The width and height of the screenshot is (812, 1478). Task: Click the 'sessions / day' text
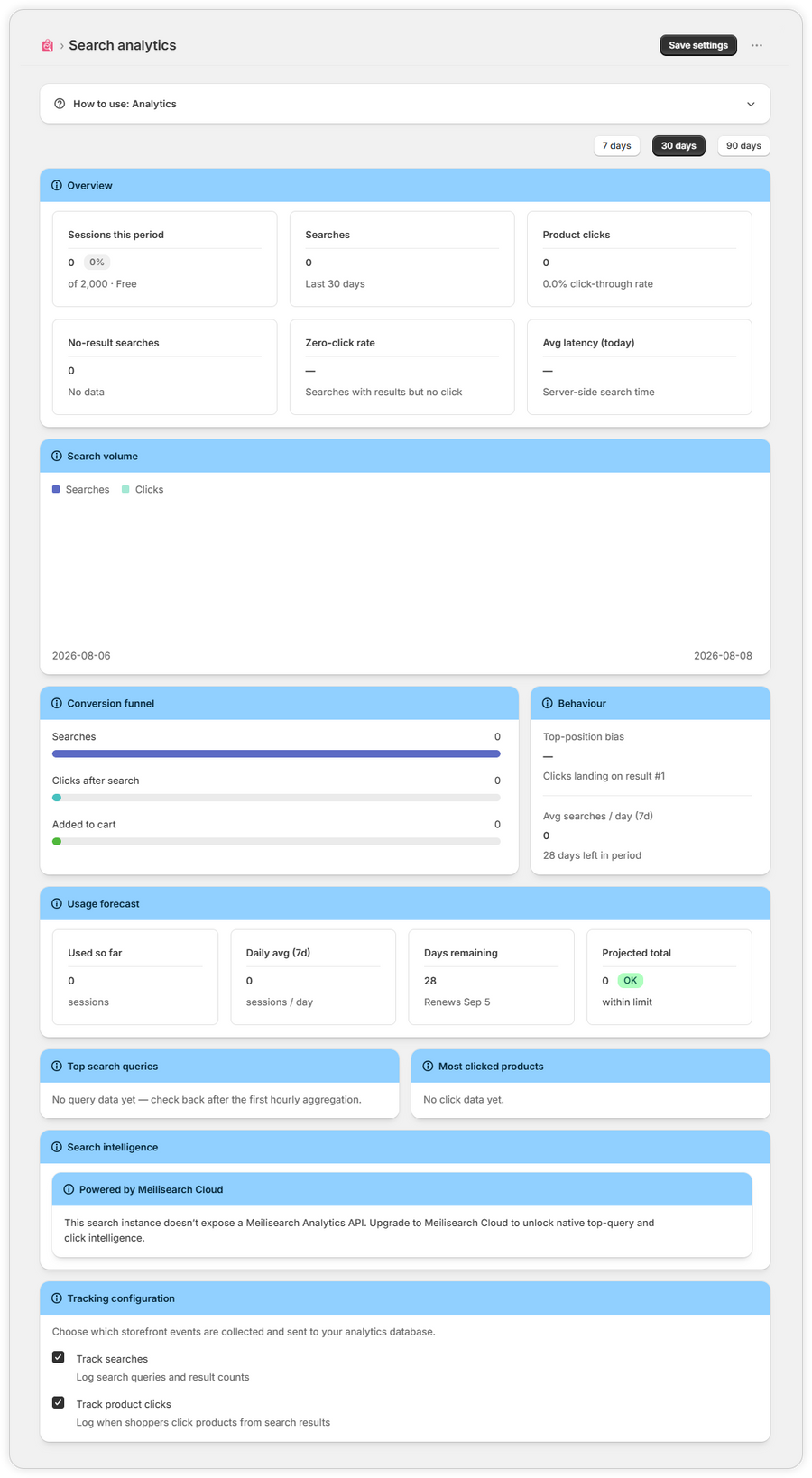[279, 1002]
